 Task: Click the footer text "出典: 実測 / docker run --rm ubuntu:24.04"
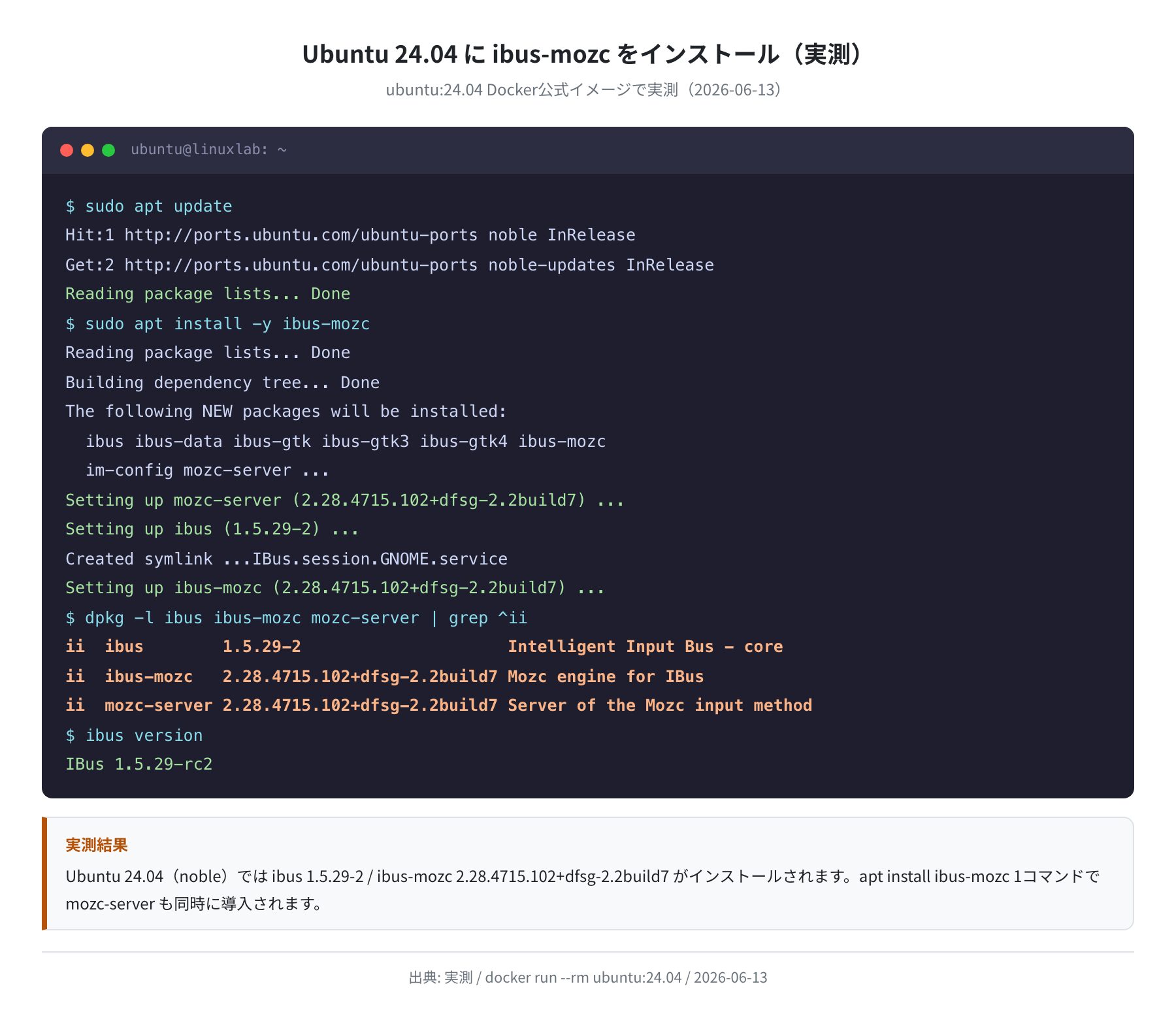(x=545, y=977)
